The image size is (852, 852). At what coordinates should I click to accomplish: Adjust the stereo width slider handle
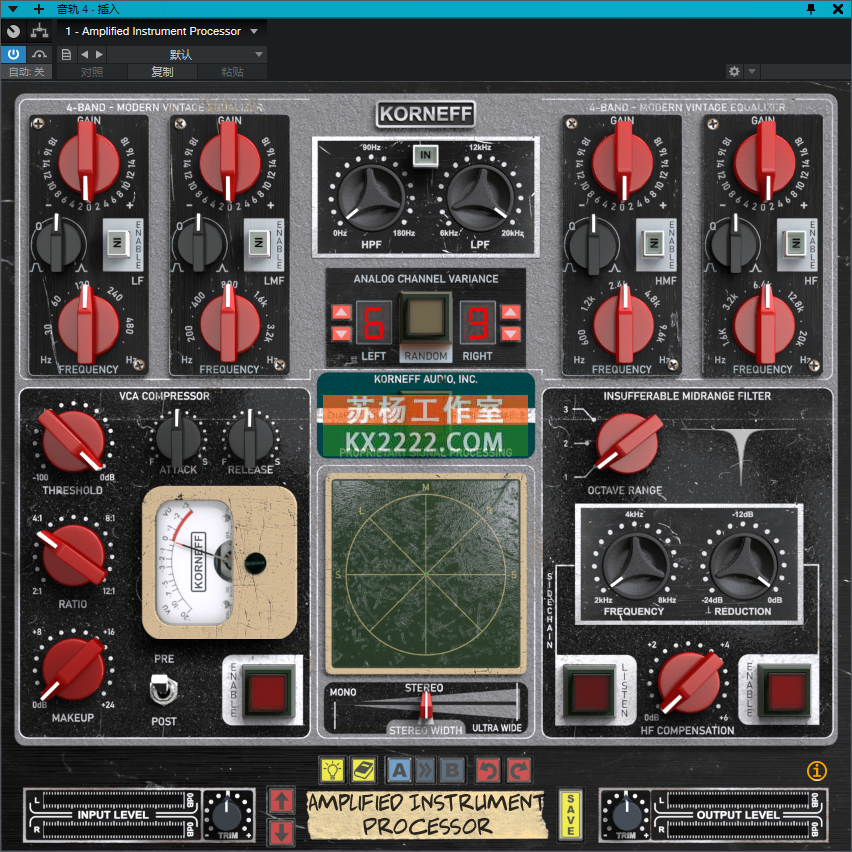coord(425,705)
